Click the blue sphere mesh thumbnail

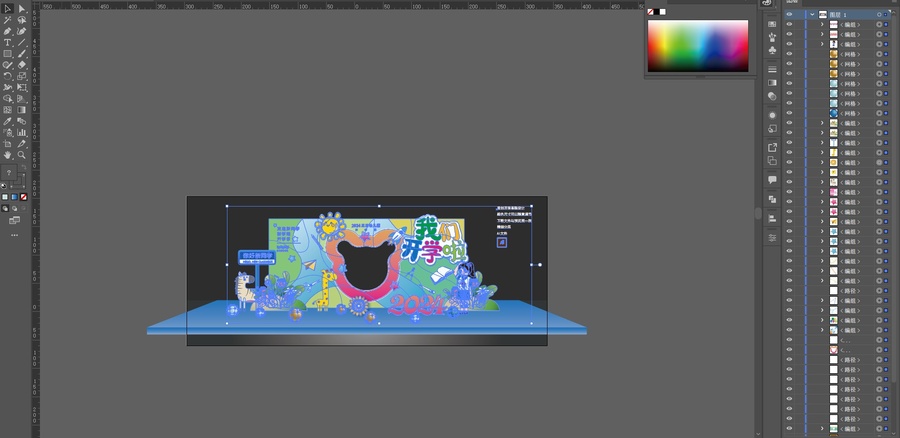(x=833, y=113)
